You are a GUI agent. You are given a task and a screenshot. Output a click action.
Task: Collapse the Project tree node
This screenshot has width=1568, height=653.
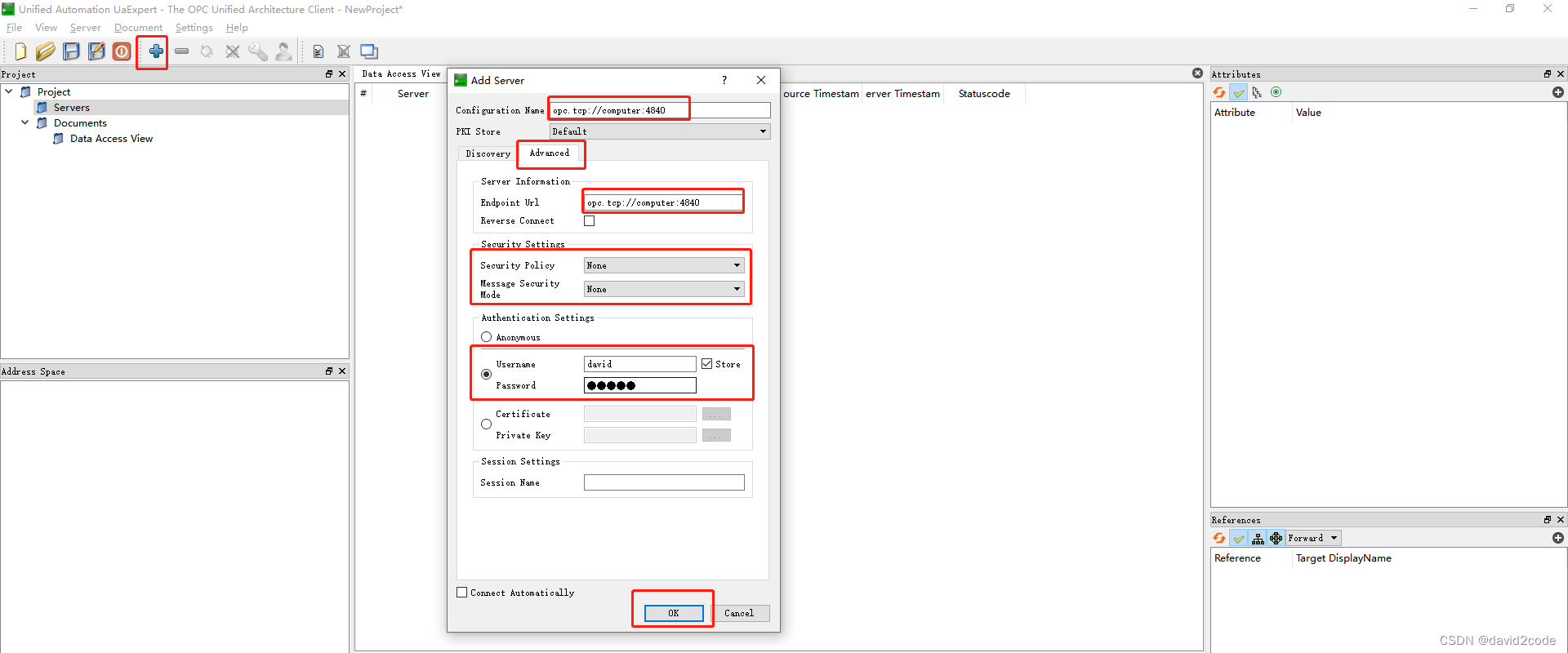tap(9, 91)
